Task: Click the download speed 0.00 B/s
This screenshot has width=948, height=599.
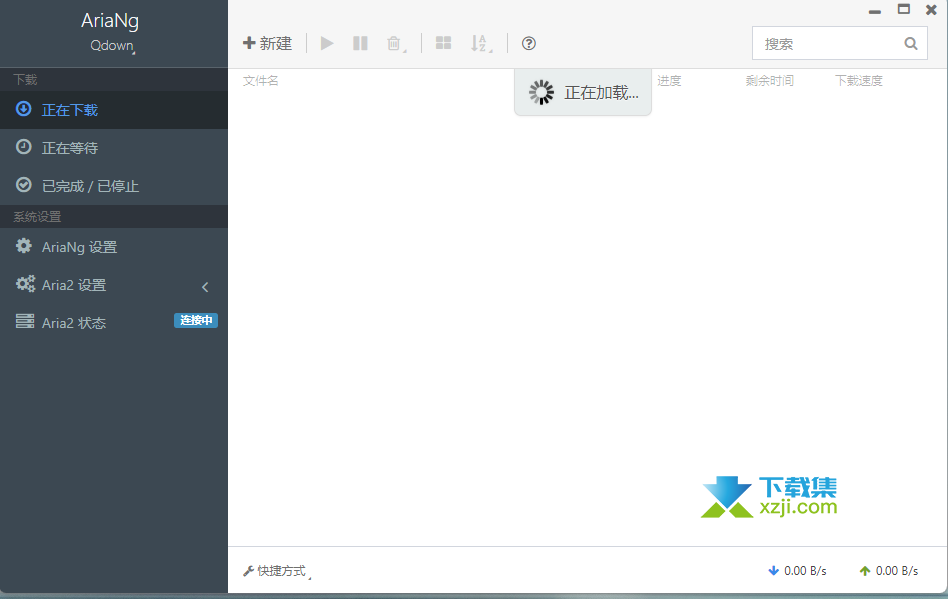Action: (x=805, y=571)
